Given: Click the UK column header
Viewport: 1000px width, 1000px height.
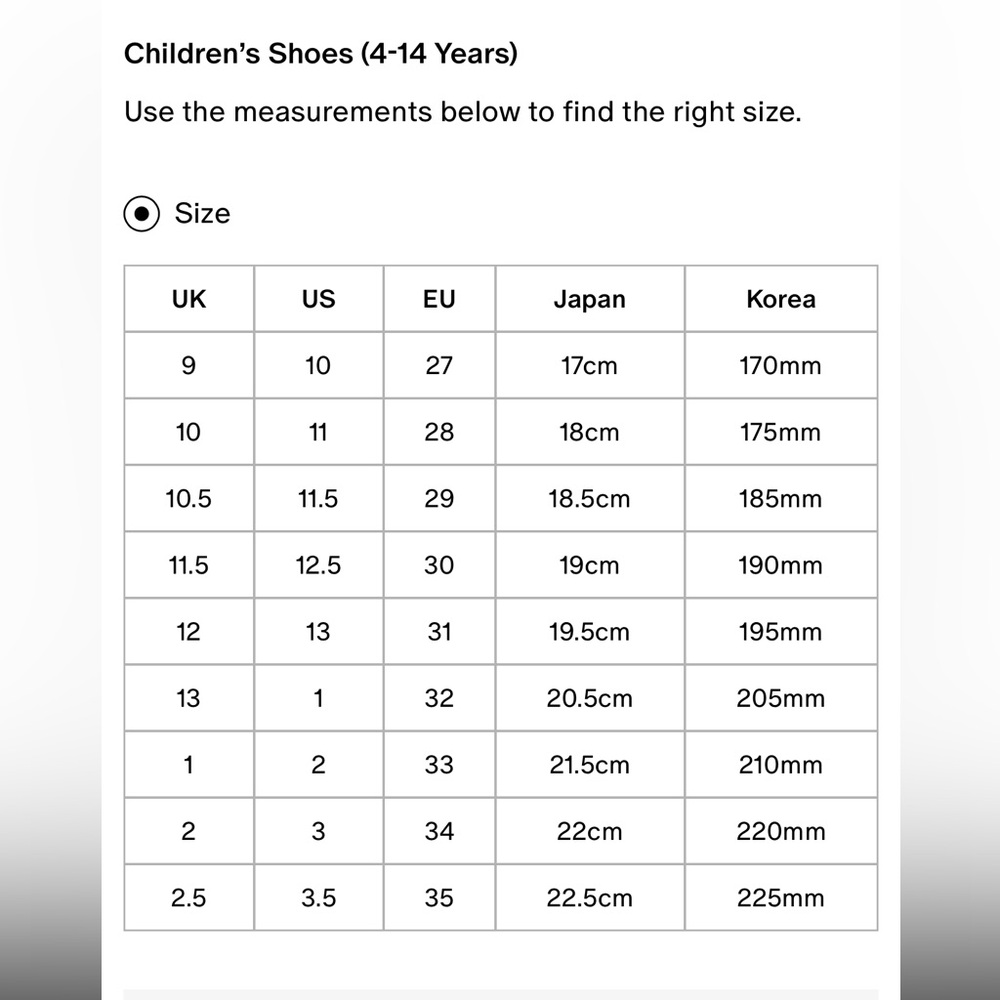Looking at the screenshot, I should [x=188, y=299].
